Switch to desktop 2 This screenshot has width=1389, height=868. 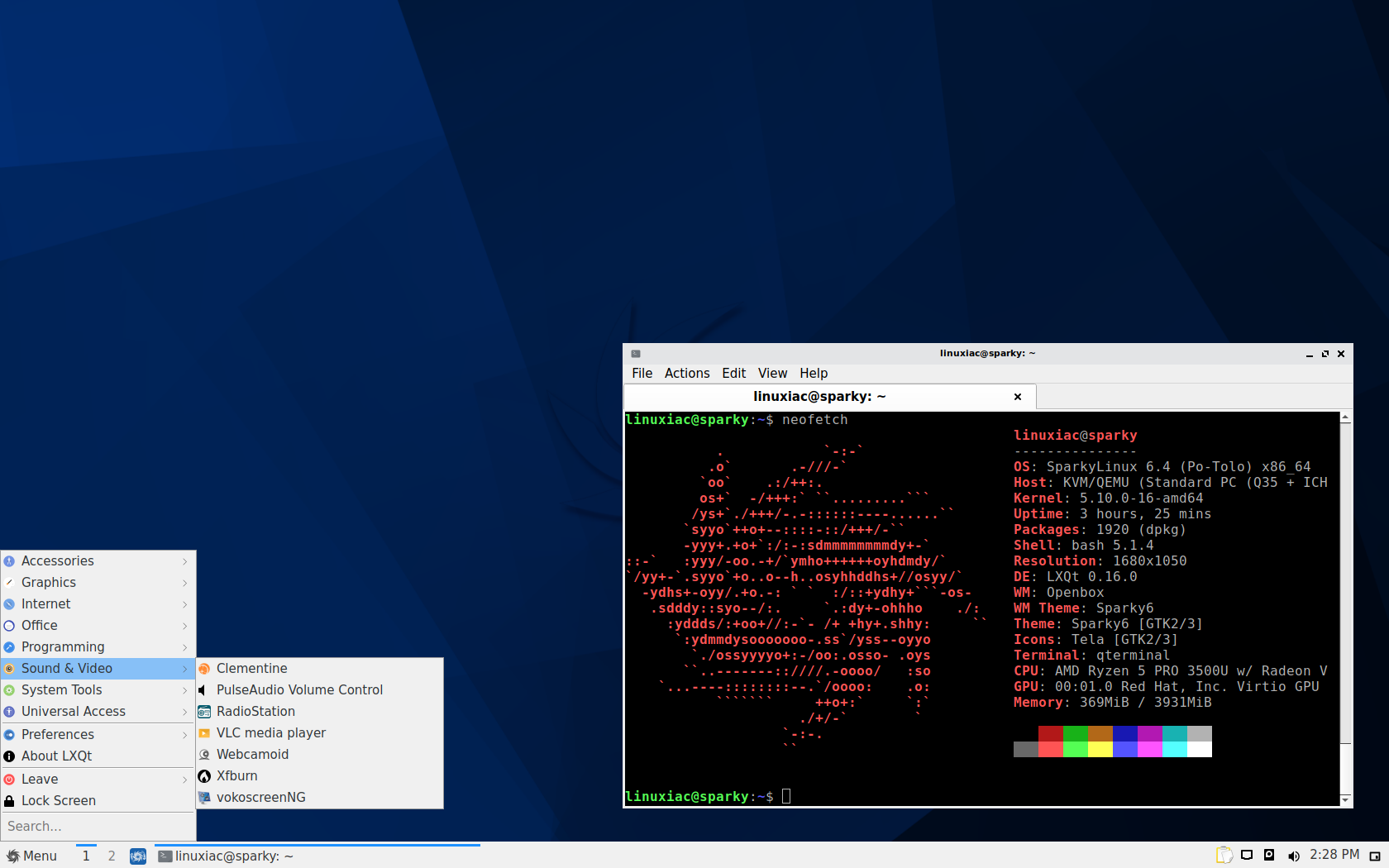[x=112, y=856]
